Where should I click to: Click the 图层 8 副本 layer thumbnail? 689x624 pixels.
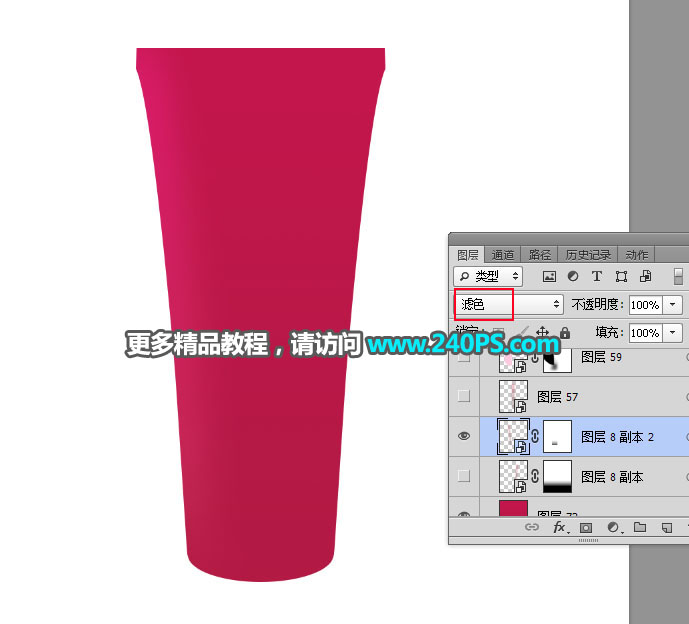point(513,476)
